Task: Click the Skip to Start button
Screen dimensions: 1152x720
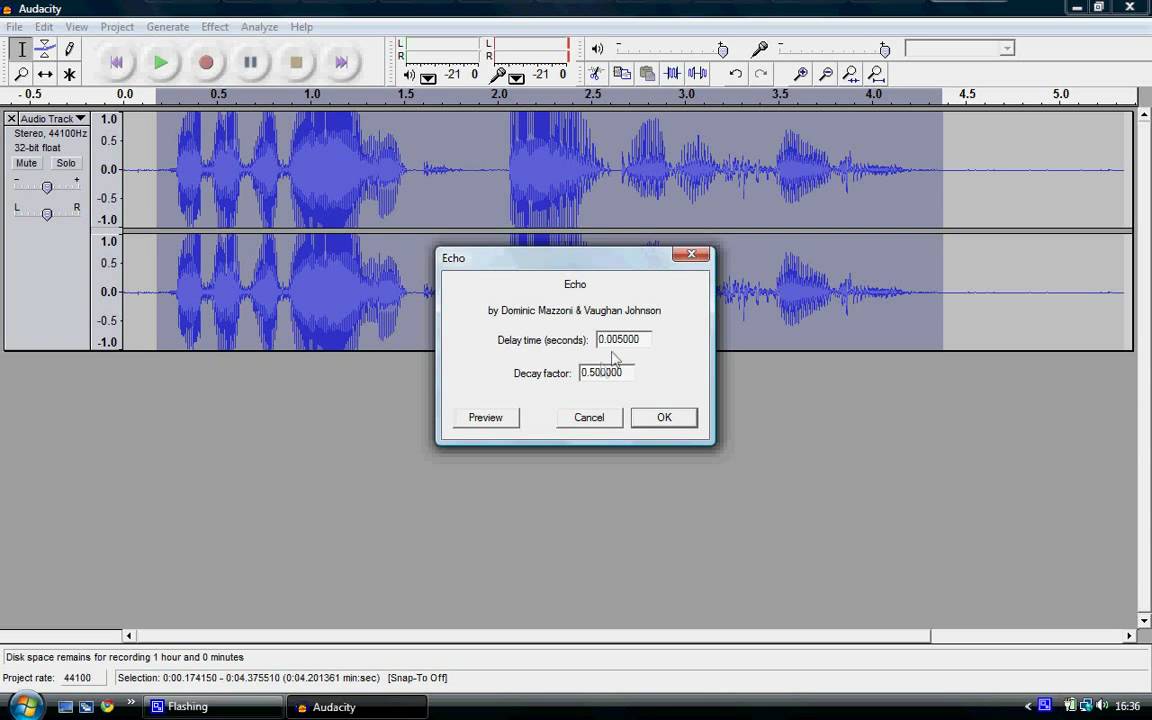Action: click(116, 62)
